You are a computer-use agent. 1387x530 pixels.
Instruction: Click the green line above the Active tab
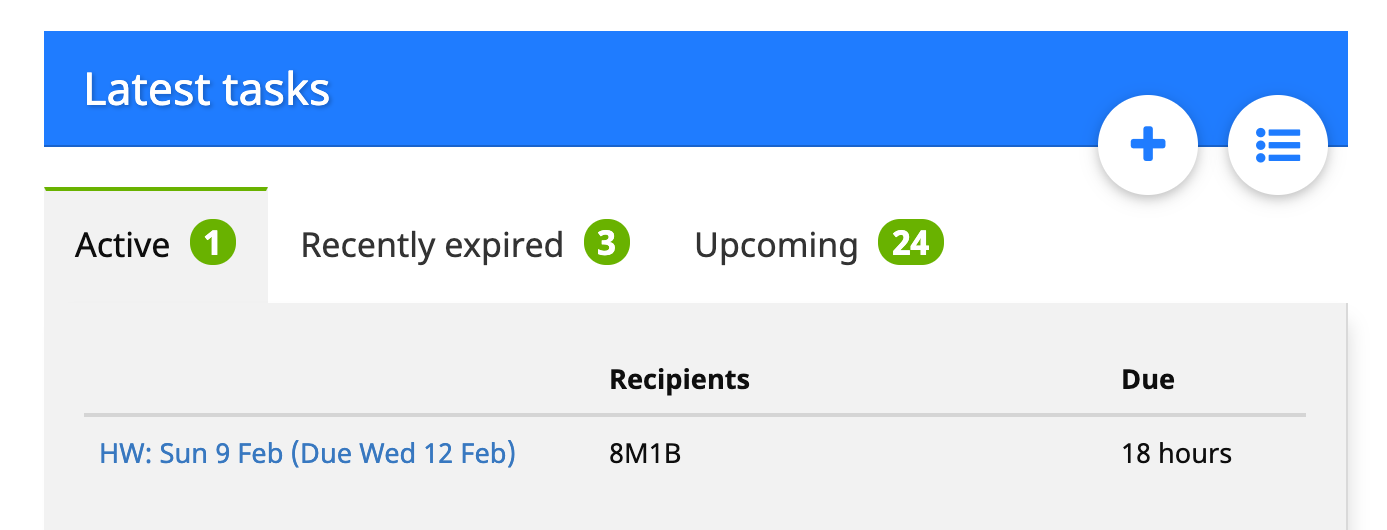click(x=156, y=188)
